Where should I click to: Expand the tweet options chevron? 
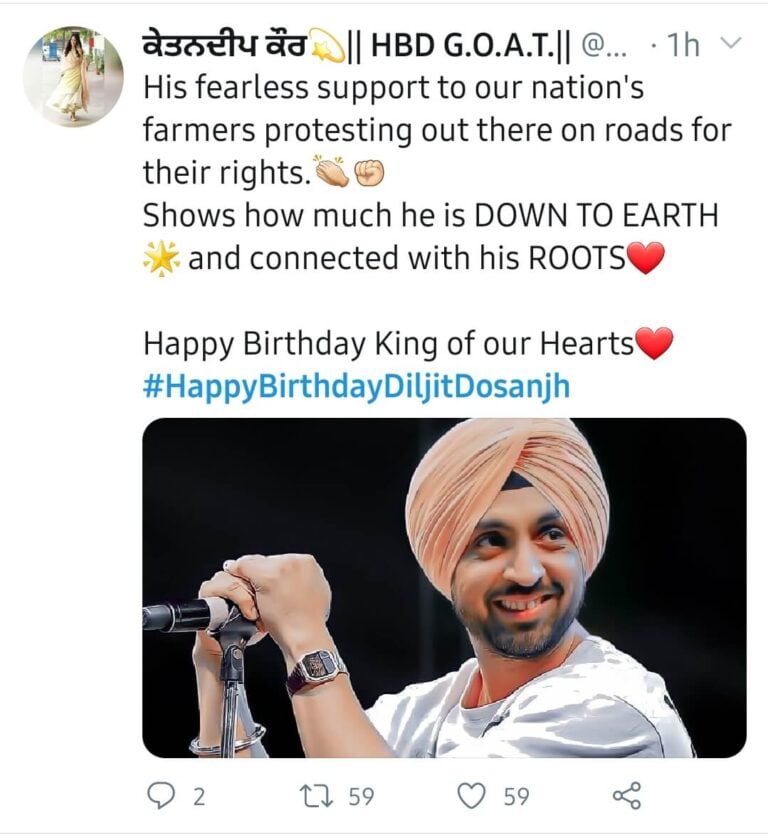(x=731, y=44)
